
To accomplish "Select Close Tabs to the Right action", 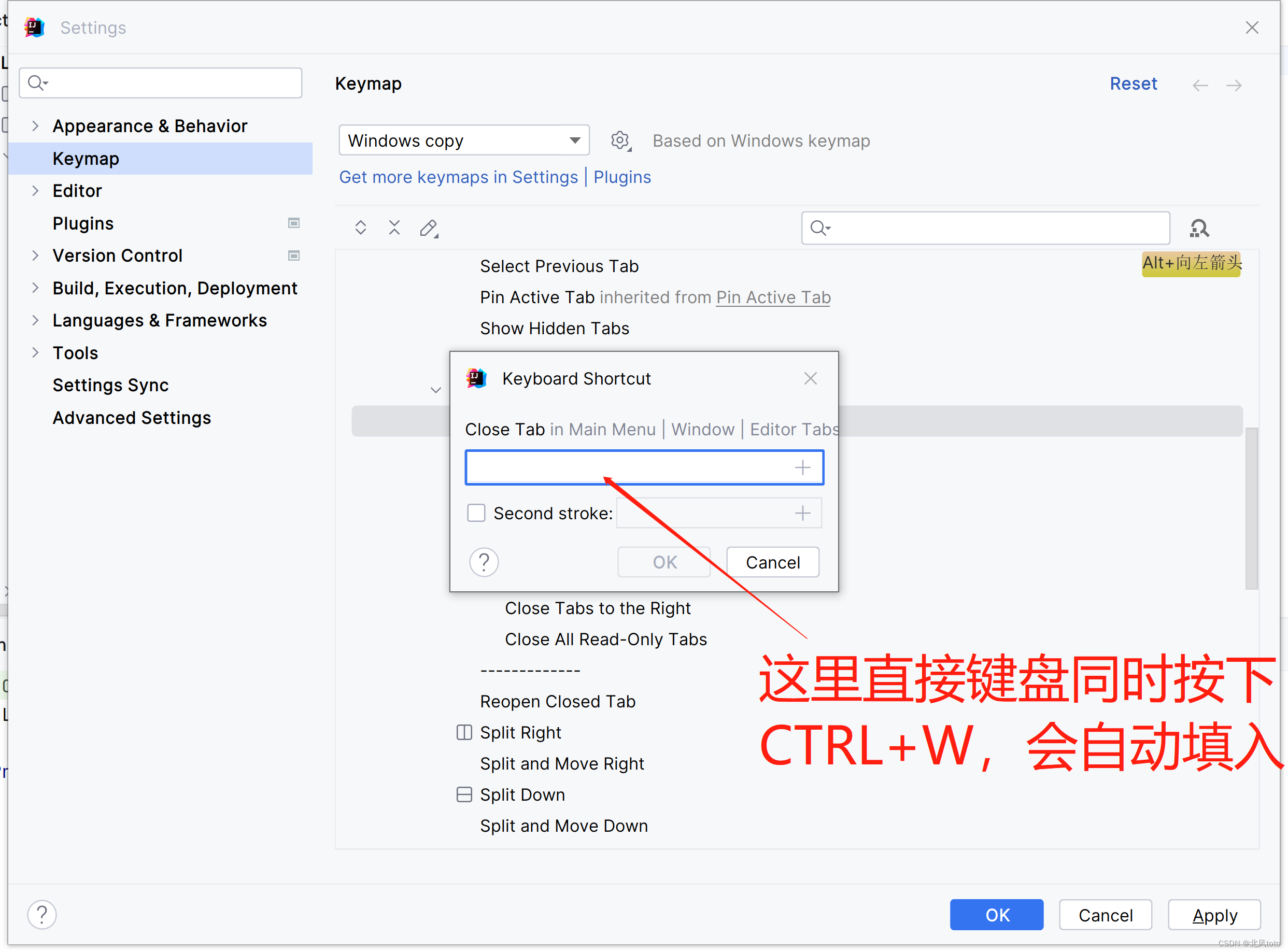I will [x=598, y=608].
